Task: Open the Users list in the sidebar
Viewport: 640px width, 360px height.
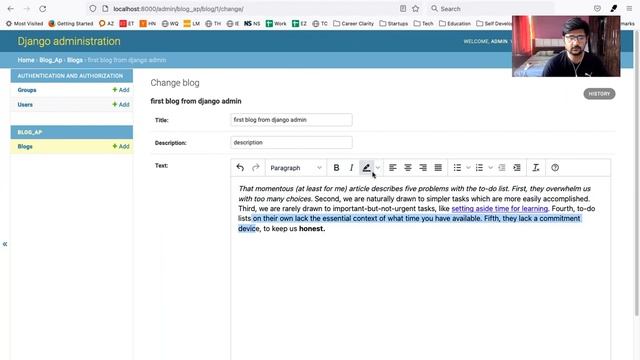Action: click(x=25, y=104)
